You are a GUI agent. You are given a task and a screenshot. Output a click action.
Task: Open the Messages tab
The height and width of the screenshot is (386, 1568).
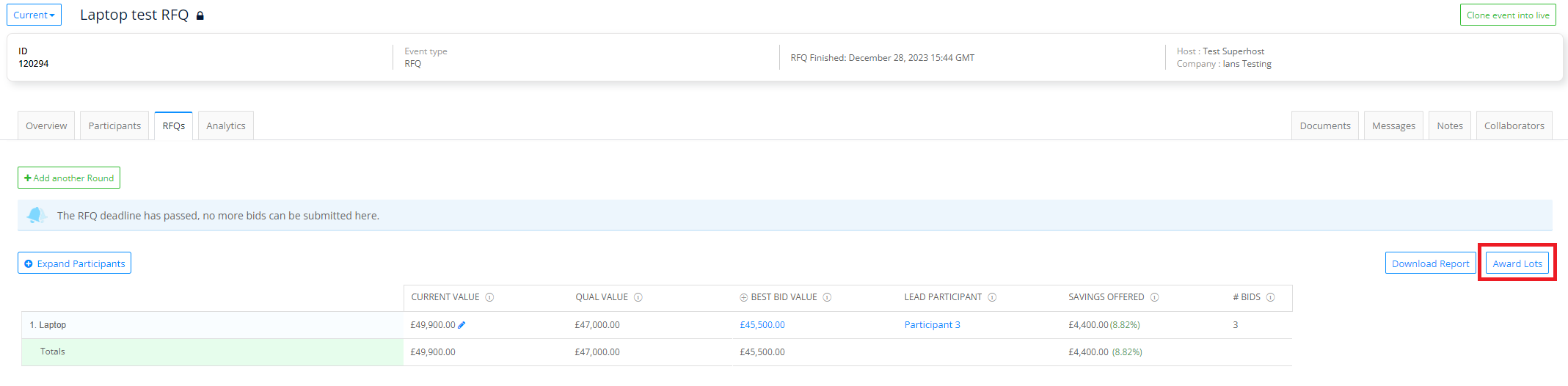pos(1393,126)
